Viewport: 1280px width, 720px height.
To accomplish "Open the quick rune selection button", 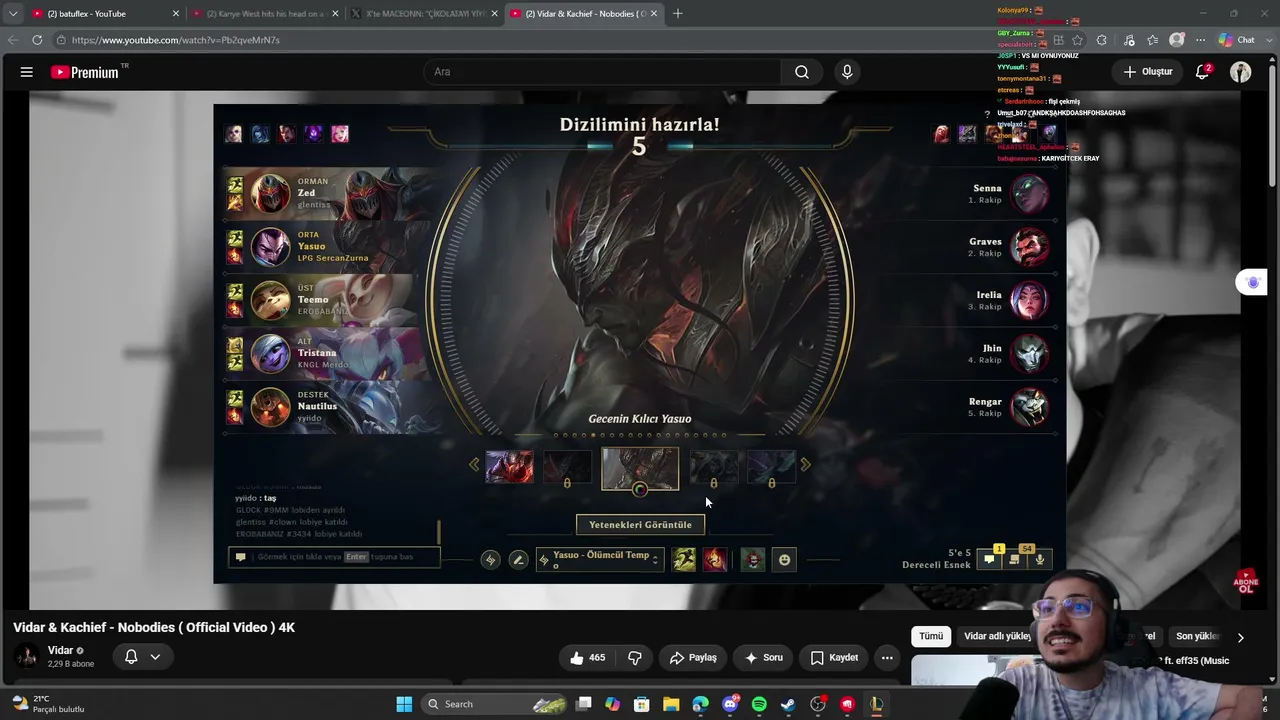I will [x=490, y=560].
